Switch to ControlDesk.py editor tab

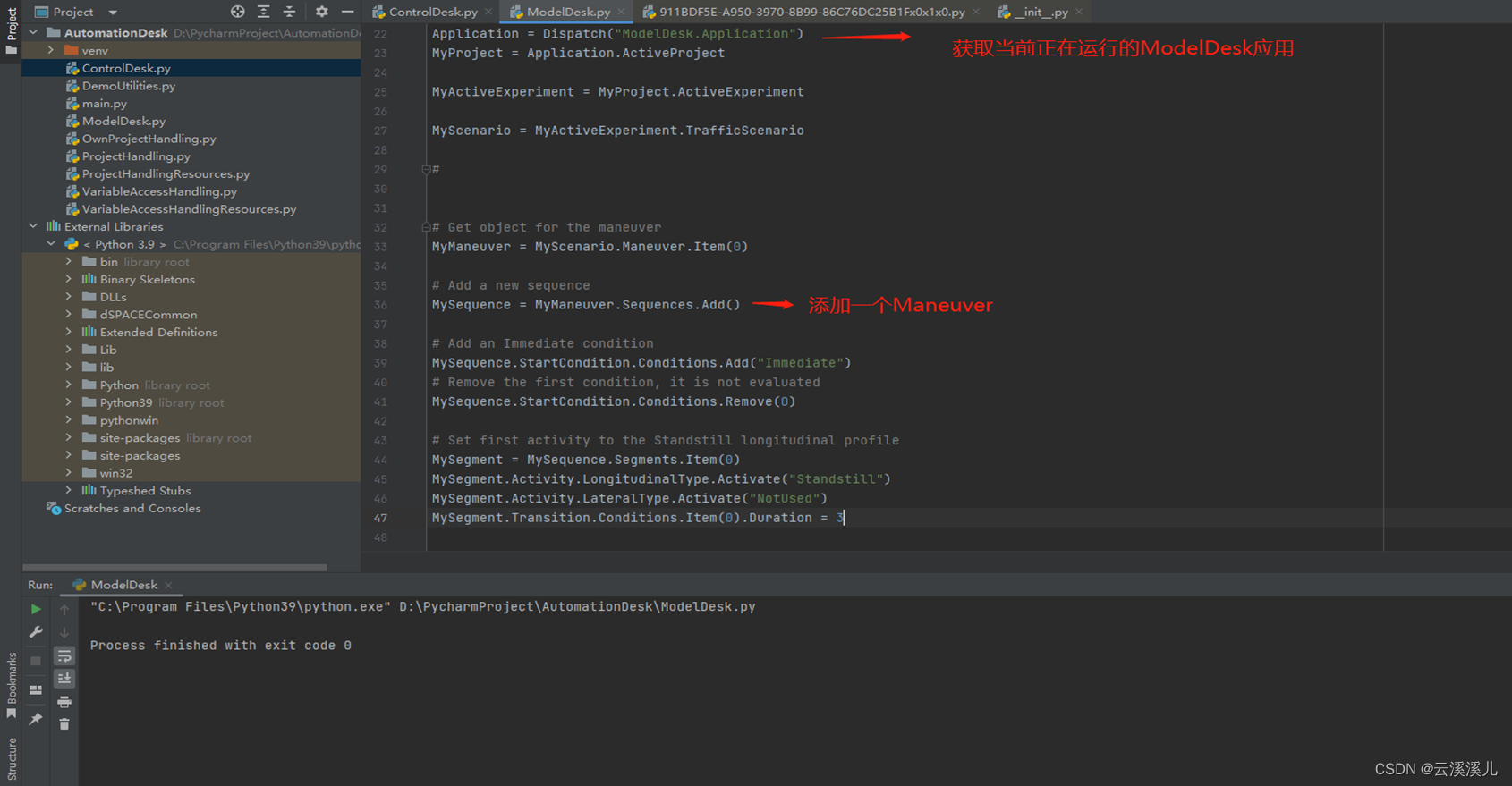(x=433, y=12)
